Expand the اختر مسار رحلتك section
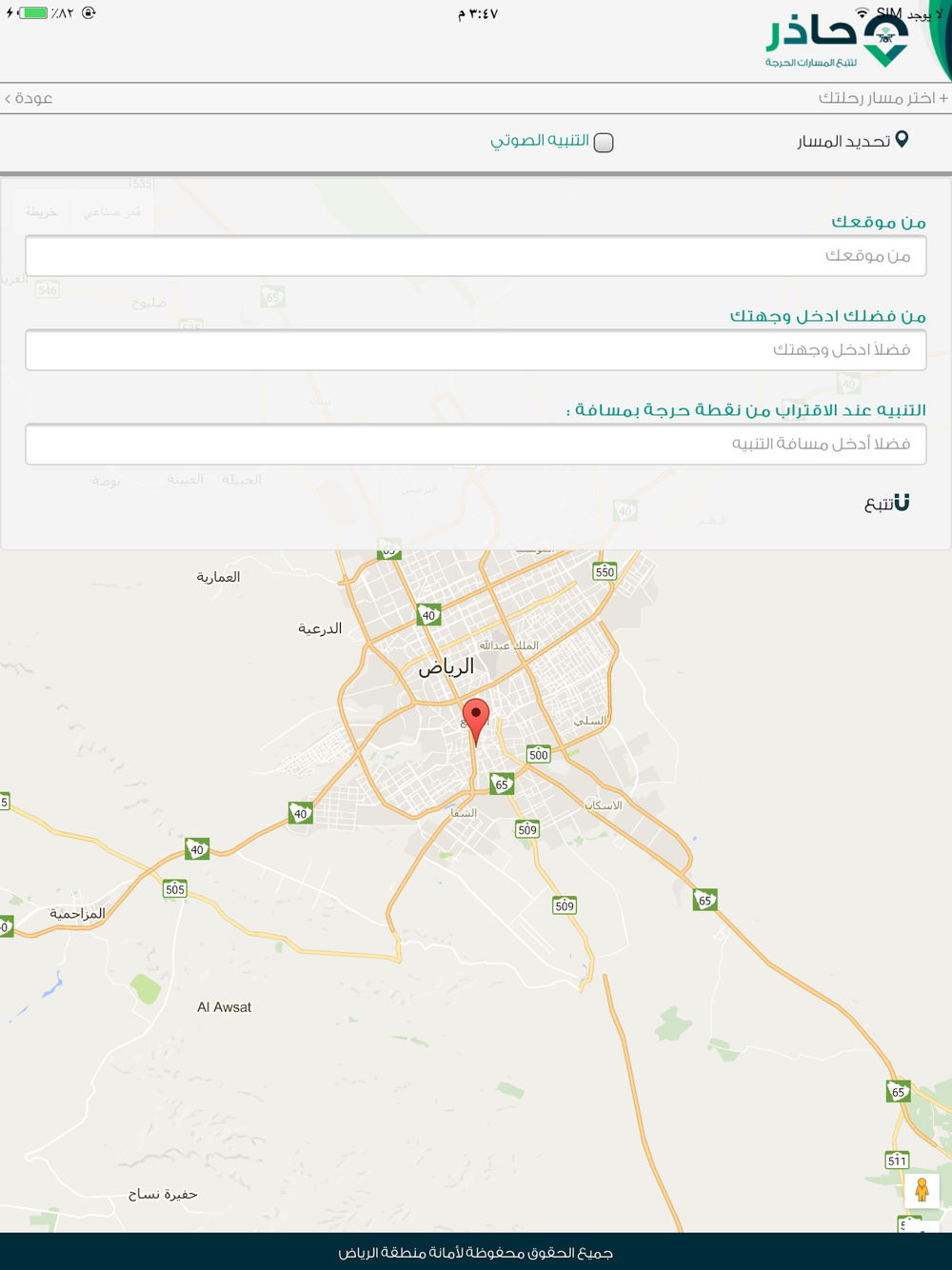 [x=883, y=98]
